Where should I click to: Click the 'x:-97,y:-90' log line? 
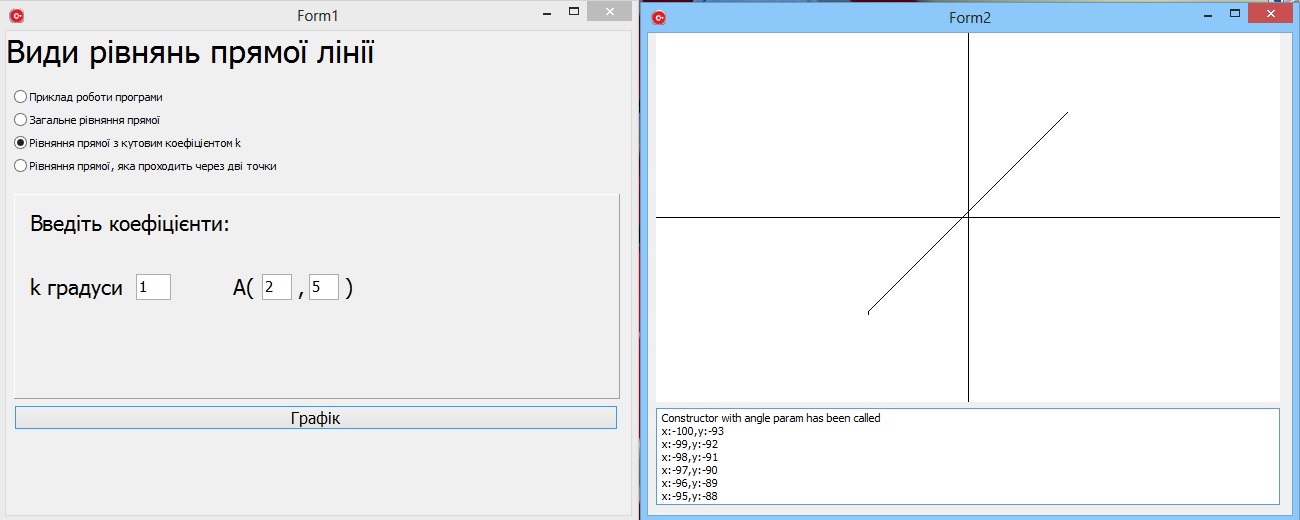pos(690,470)
